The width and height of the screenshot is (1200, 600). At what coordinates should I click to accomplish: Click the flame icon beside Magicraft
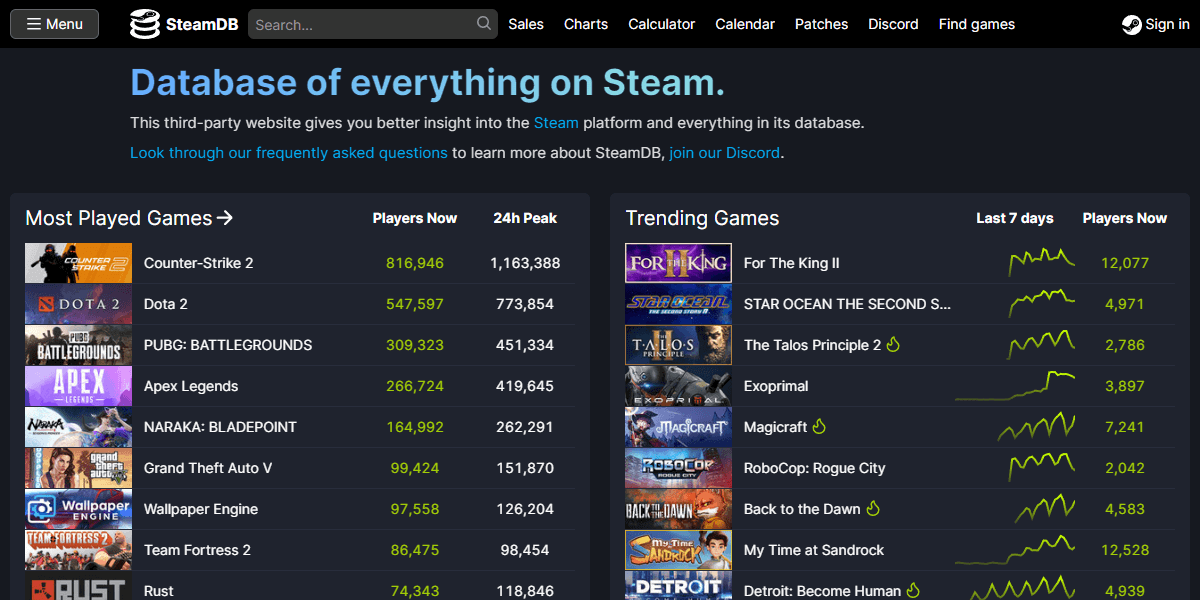pos(819,426)
